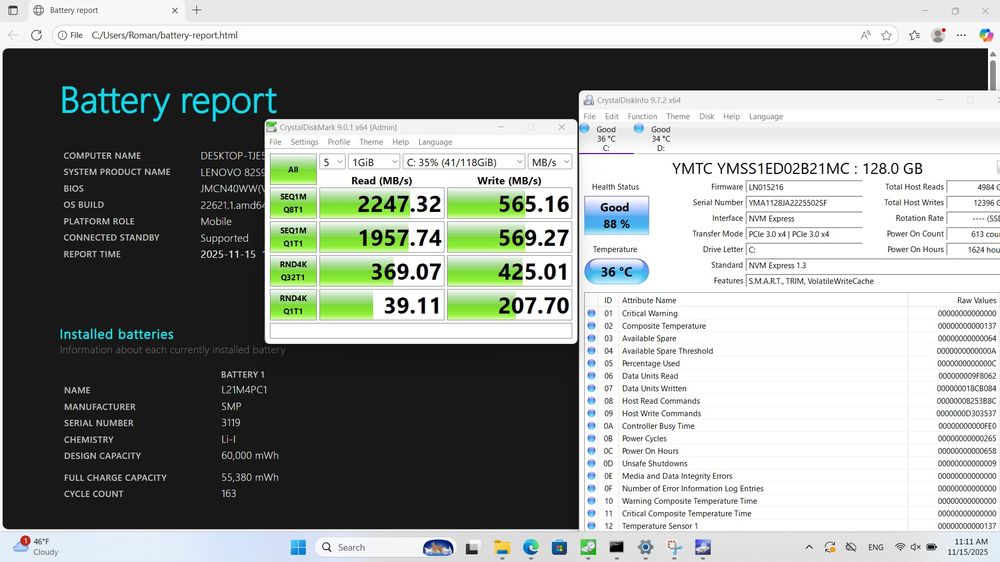
Task: Open the Windows Start menu
Action: click(298, 547)
